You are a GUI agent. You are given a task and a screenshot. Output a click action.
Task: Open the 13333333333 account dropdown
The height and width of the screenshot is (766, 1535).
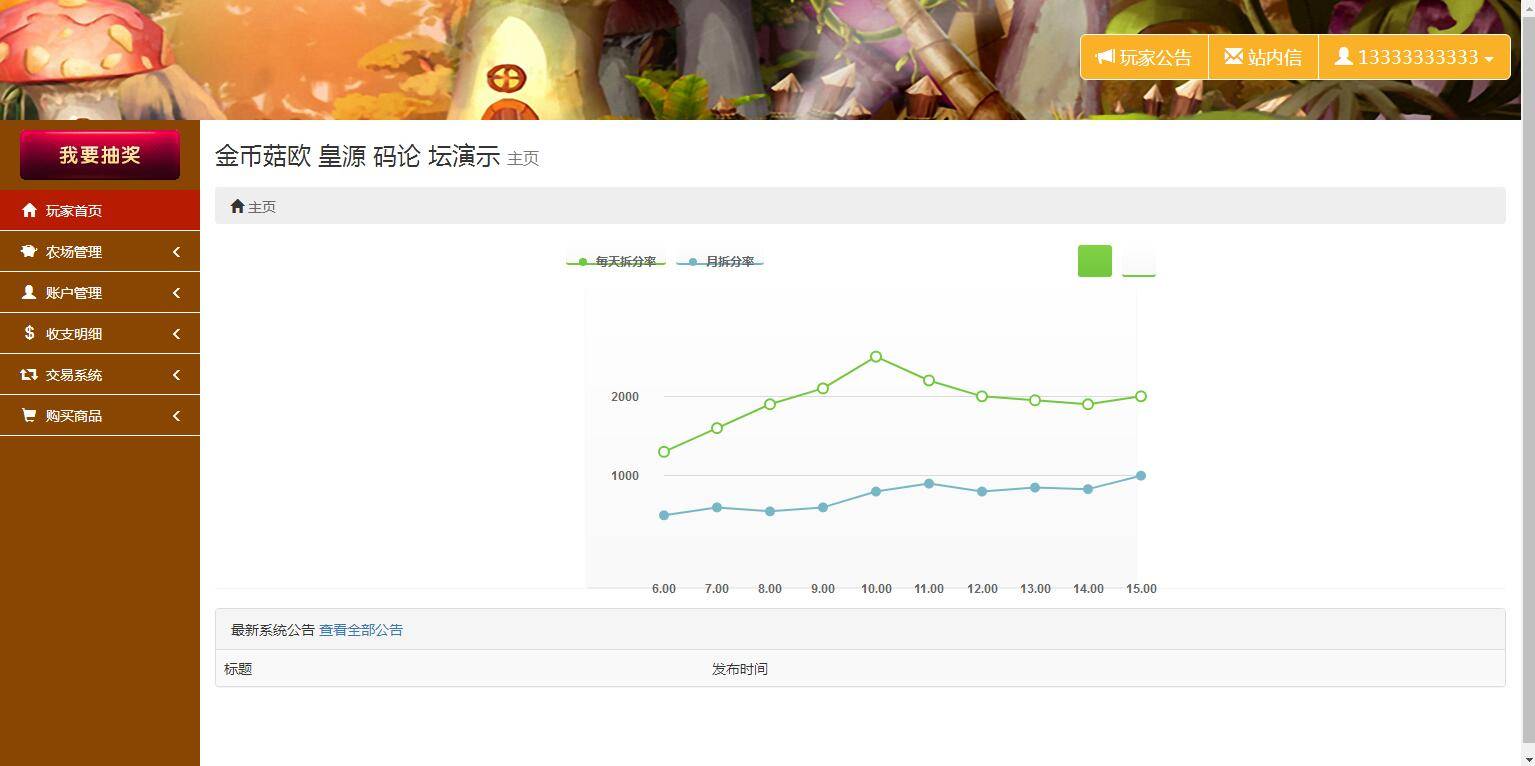coord(1413,56)
